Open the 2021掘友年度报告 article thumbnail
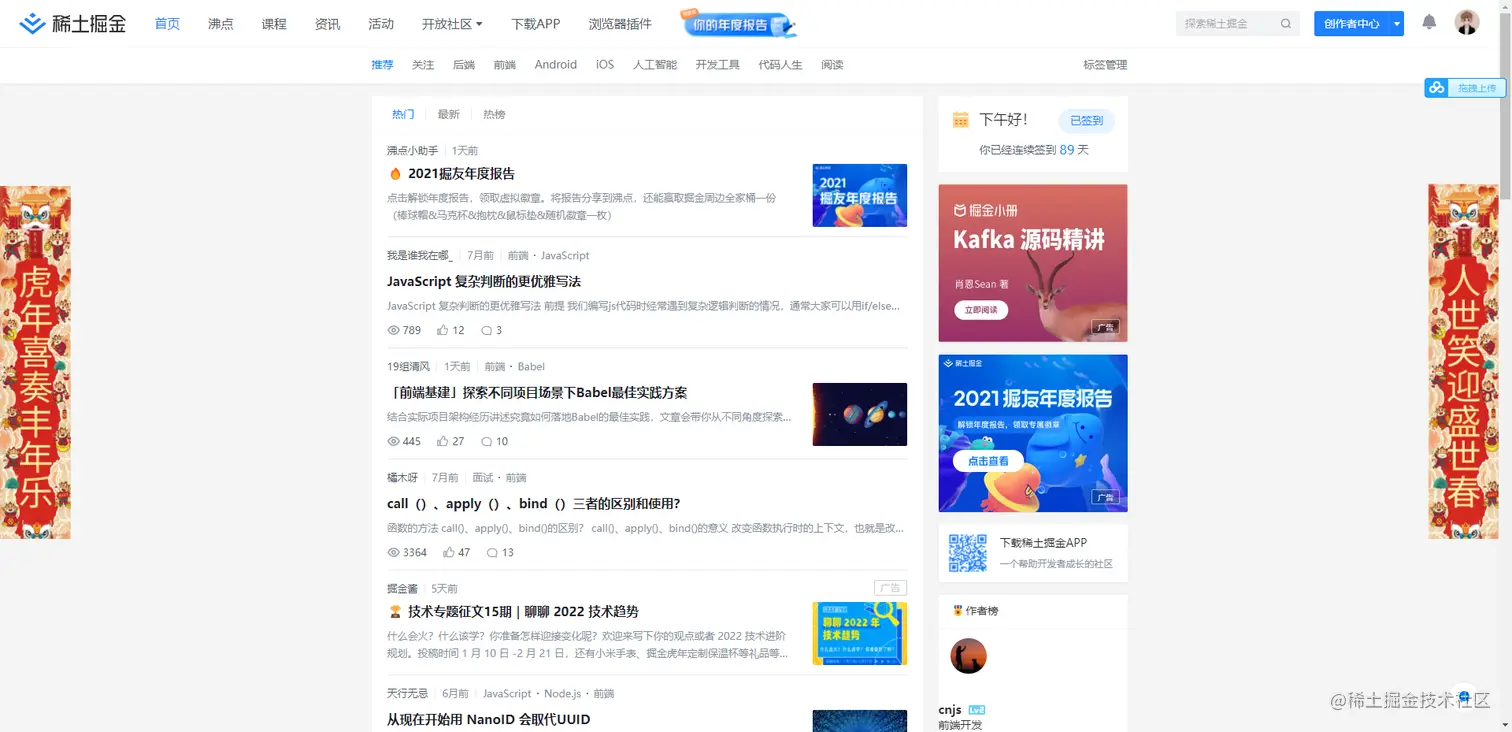The width and height of the screenshot is (1512, 732). tap(860, 195)
